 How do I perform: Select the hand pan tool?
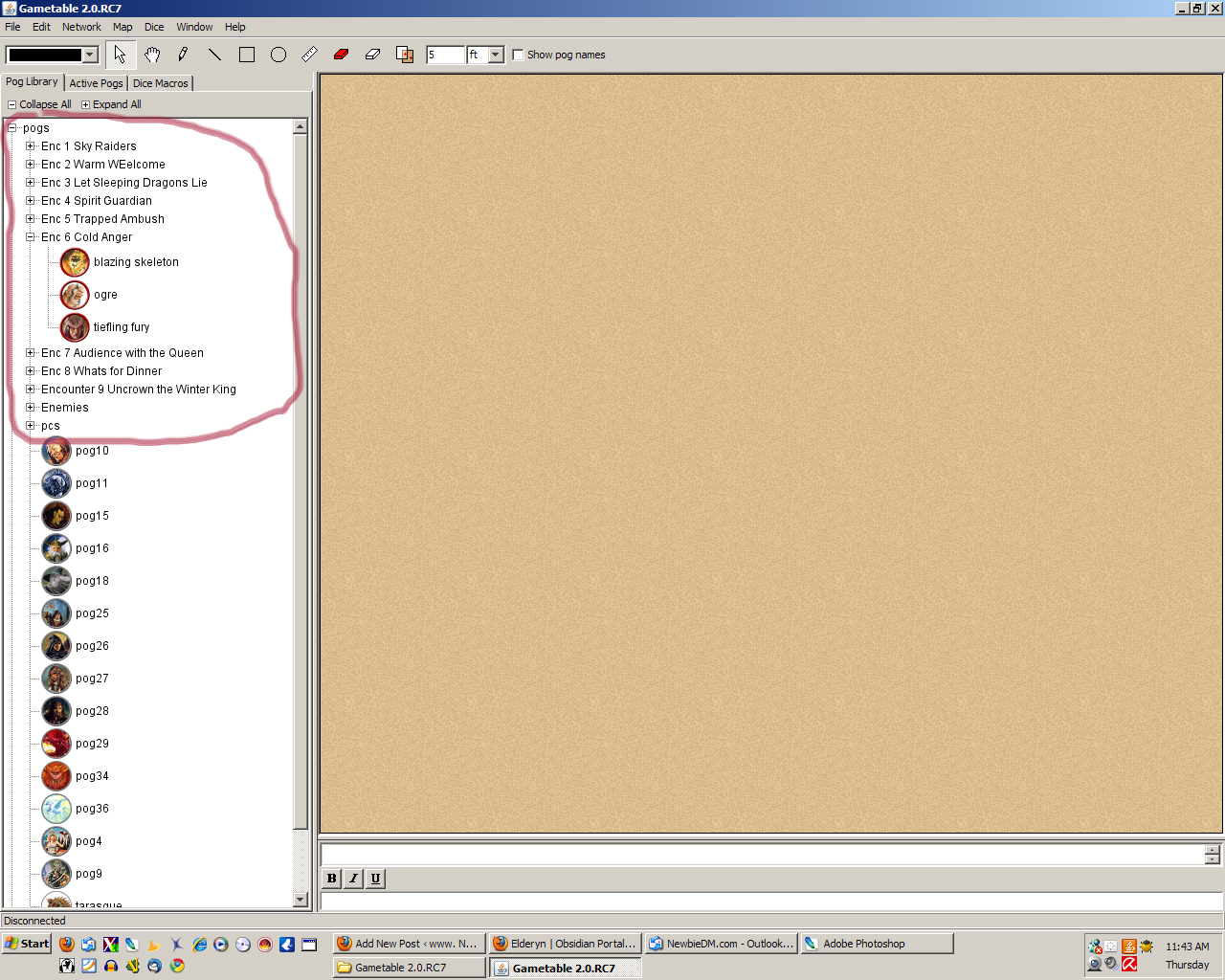click(x=152, y=55)
